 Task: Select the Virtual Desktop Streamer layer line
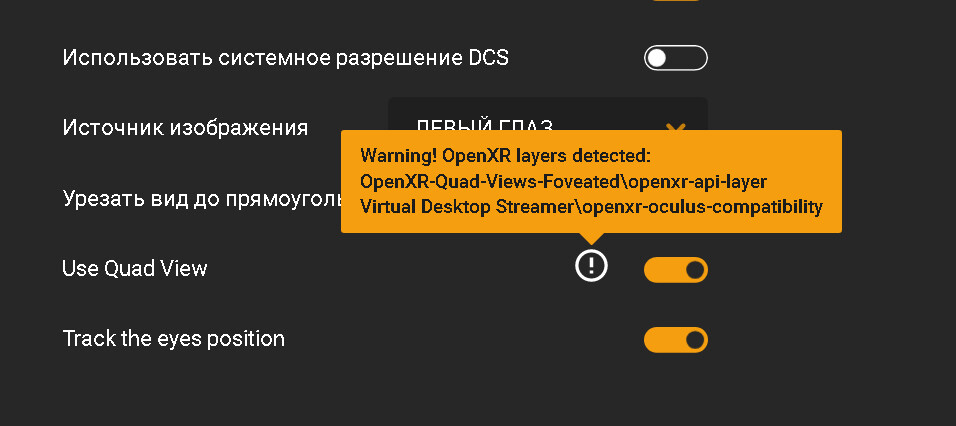[591, 207]
